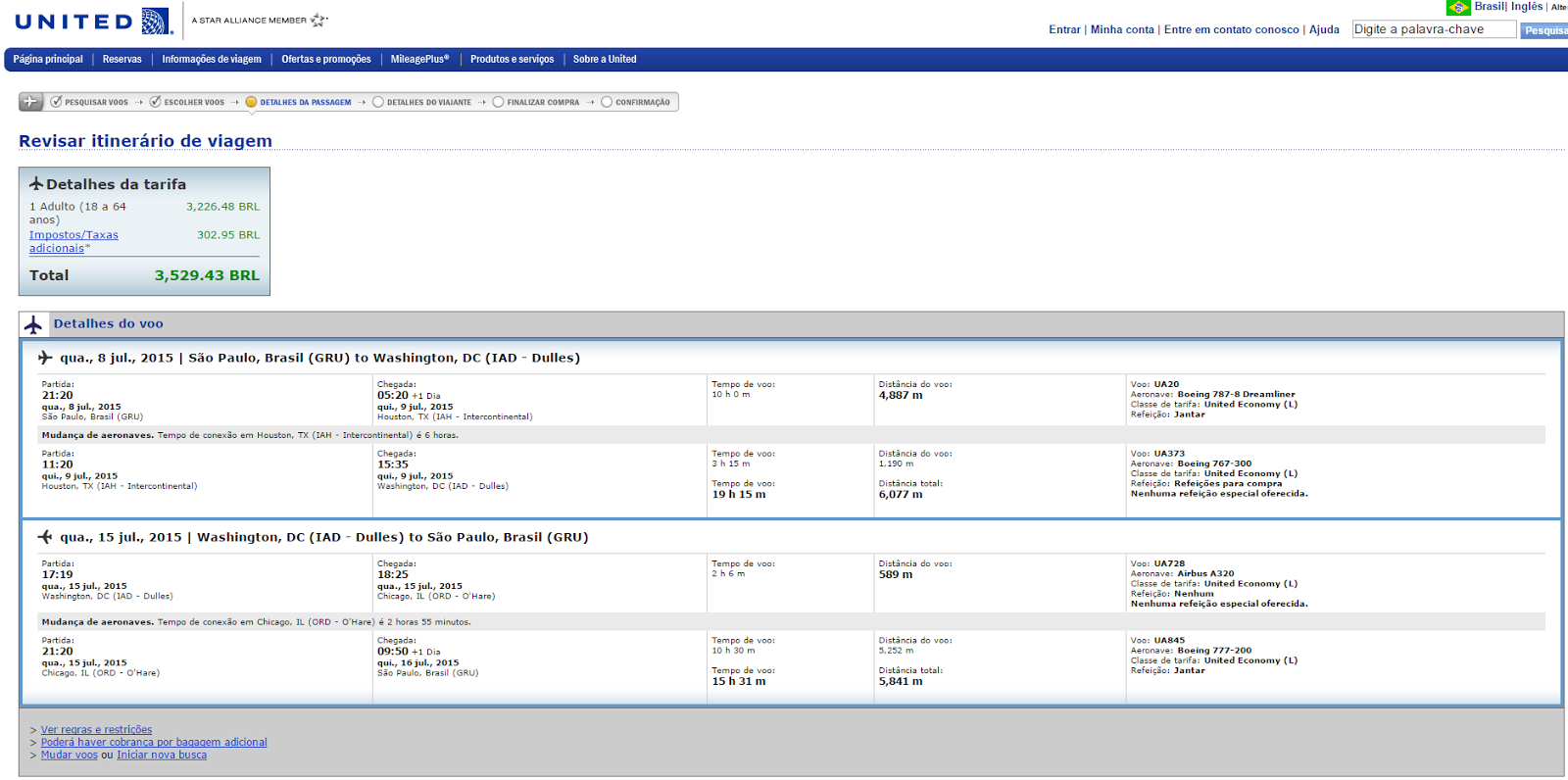
Task: Open the Ofertas e promoções menu
Action: click(x=326, y=60)
